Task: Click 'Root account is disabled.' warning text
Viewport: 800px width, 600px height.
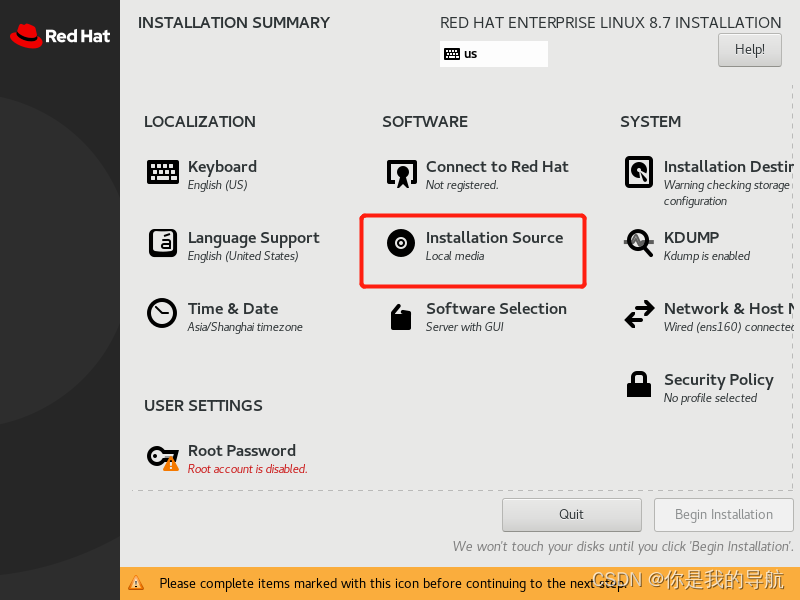Action: 247,469
